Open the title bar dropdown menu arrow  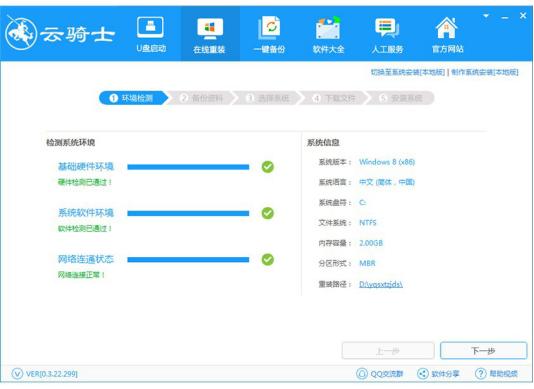click(486, 16)
